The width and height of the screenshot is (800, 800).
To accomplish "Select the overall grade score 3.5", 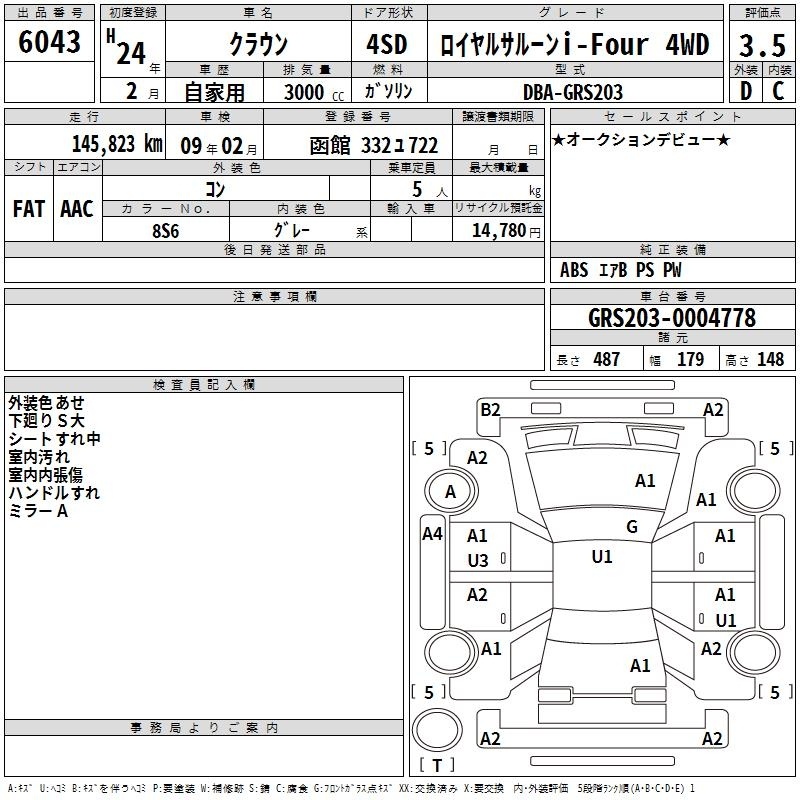I will coord(760,45).
